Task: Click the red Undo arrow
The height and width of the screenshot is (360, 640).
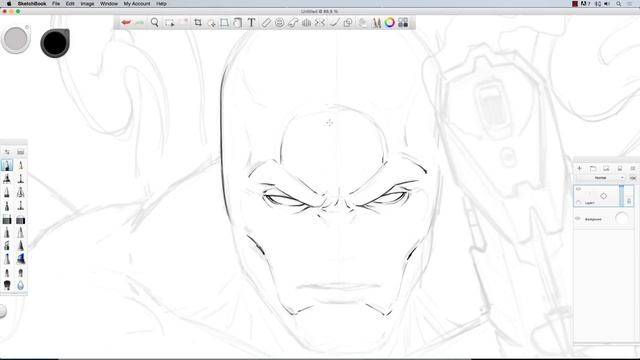Action: pyautogui.click(x=126, y=22)
